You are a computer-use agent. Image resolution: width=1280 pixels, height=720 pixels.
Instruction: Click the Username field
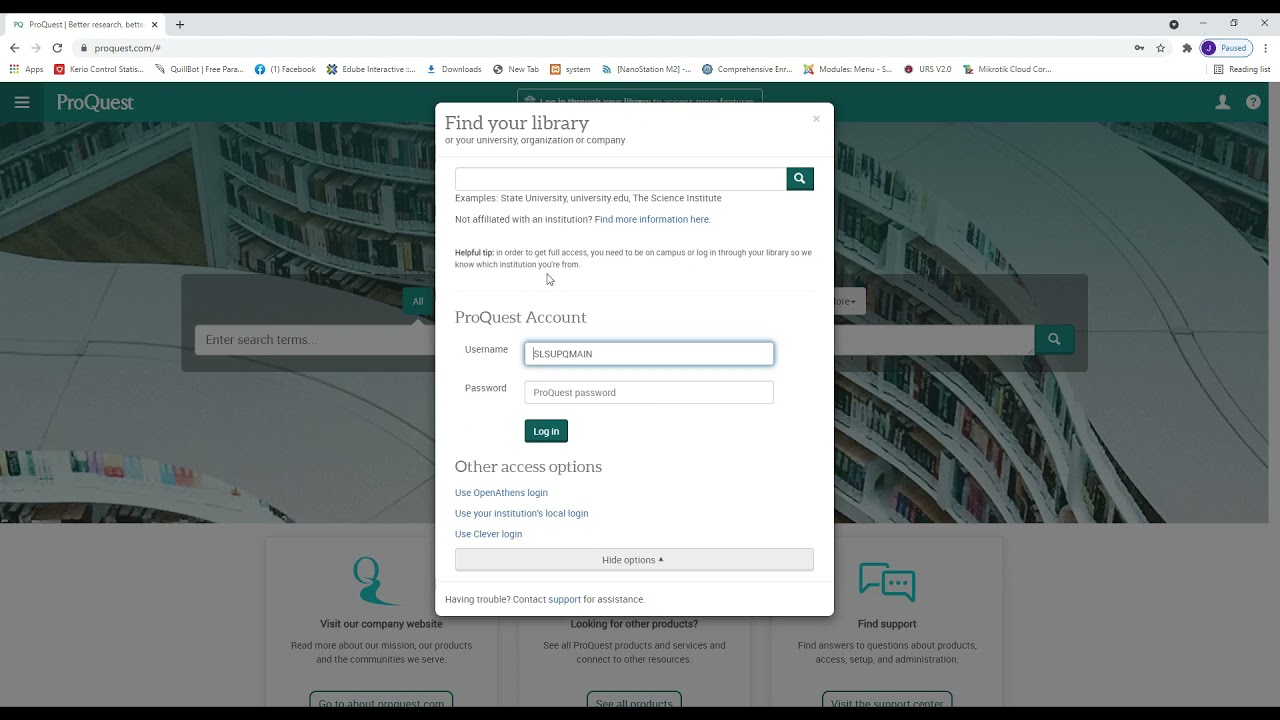click(649, 354)
